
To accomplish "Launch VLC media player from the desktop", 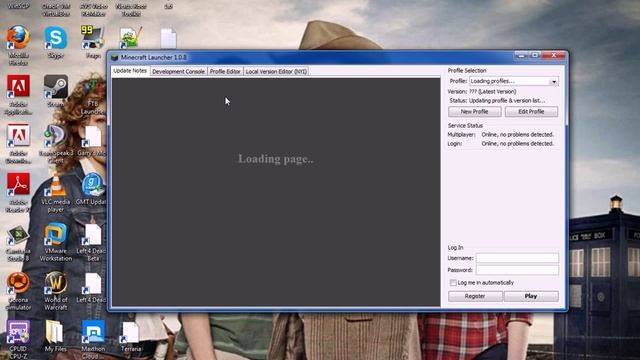I will [56, 186].
